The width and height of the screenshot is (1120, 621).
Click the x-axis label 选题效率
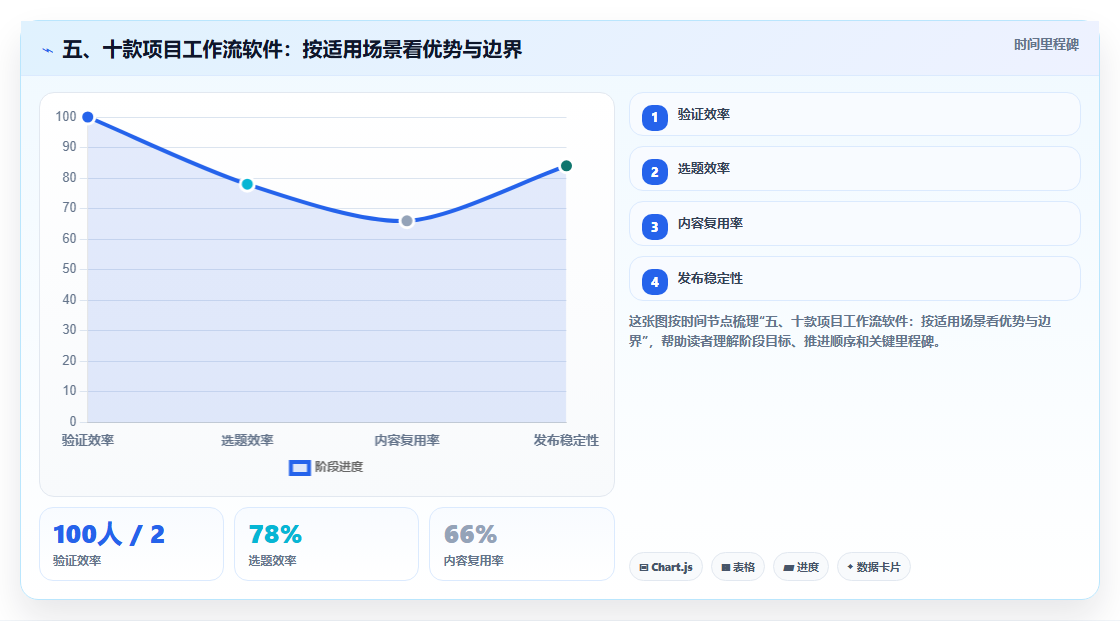coord(247,440)
